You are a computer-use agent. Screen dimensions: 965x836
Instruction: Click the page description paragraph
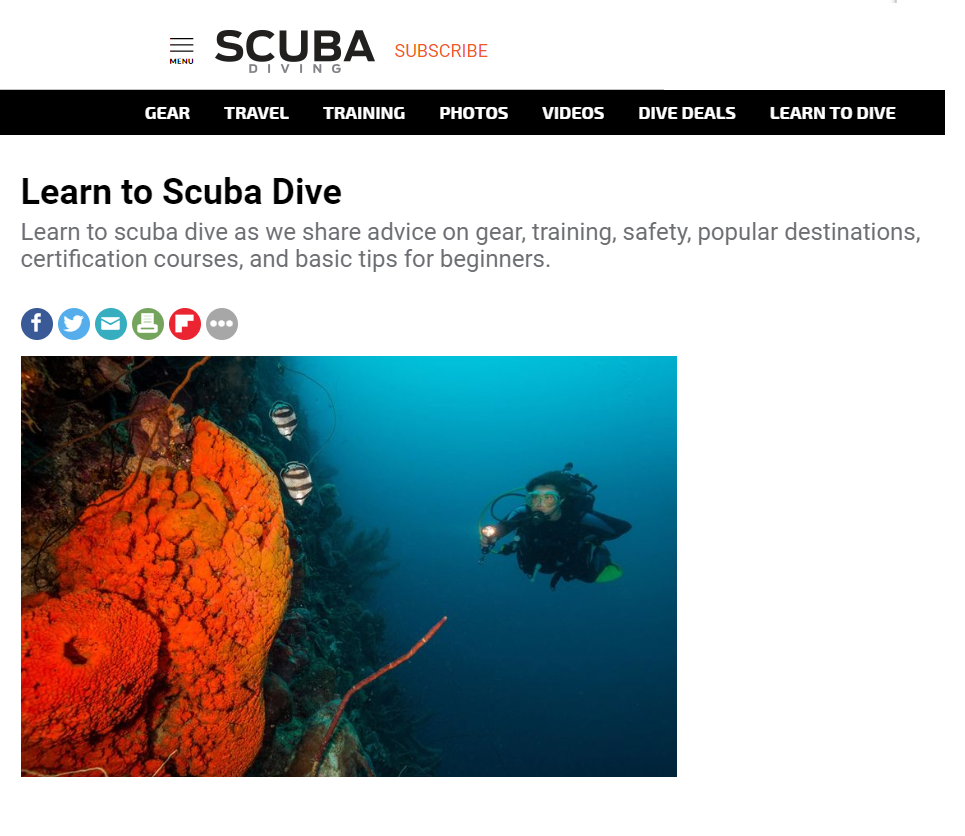[x=471, y=246]
